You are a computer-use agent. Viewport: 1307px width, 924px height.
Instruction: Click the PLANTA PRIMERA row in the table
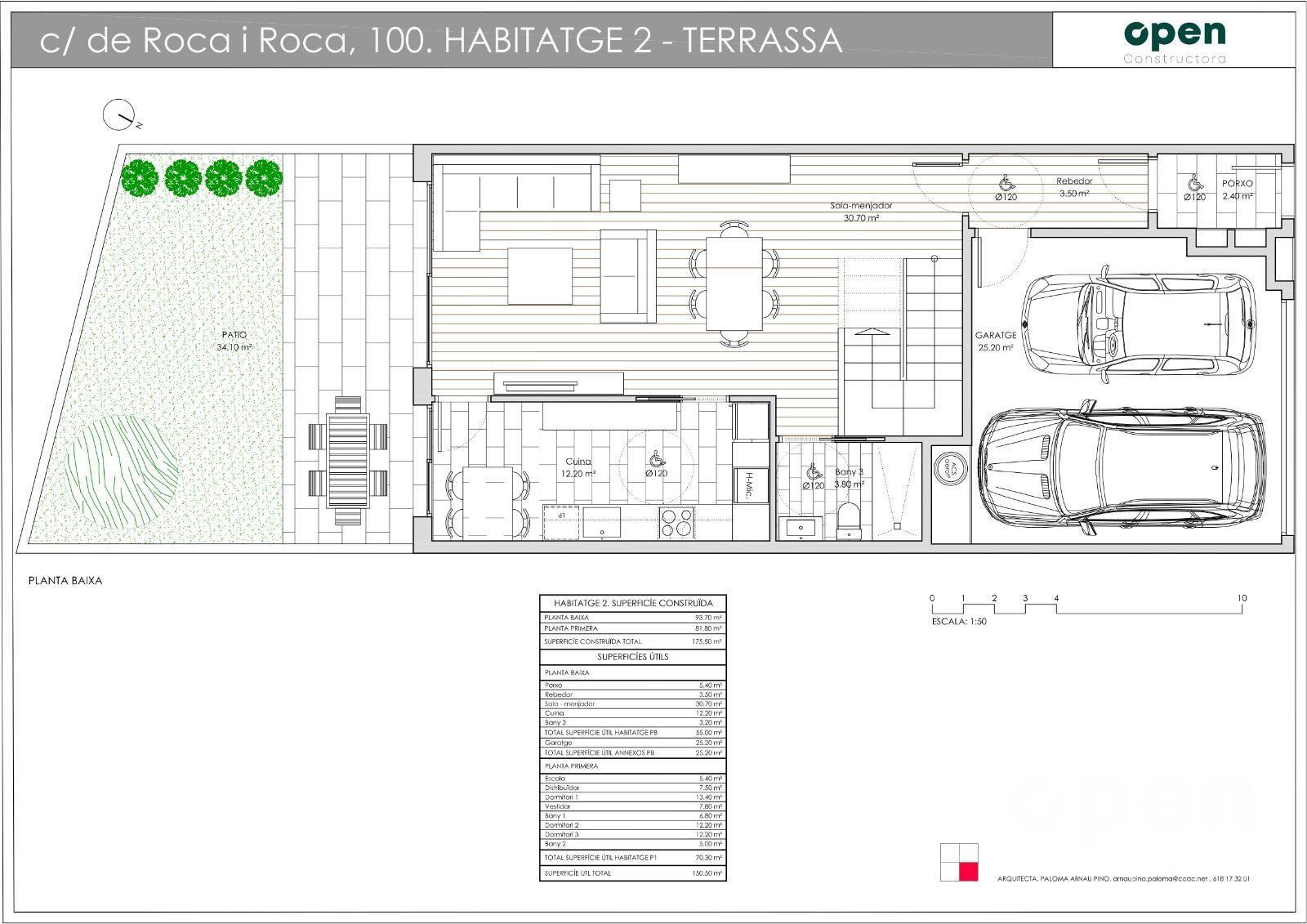coord(572,627)
